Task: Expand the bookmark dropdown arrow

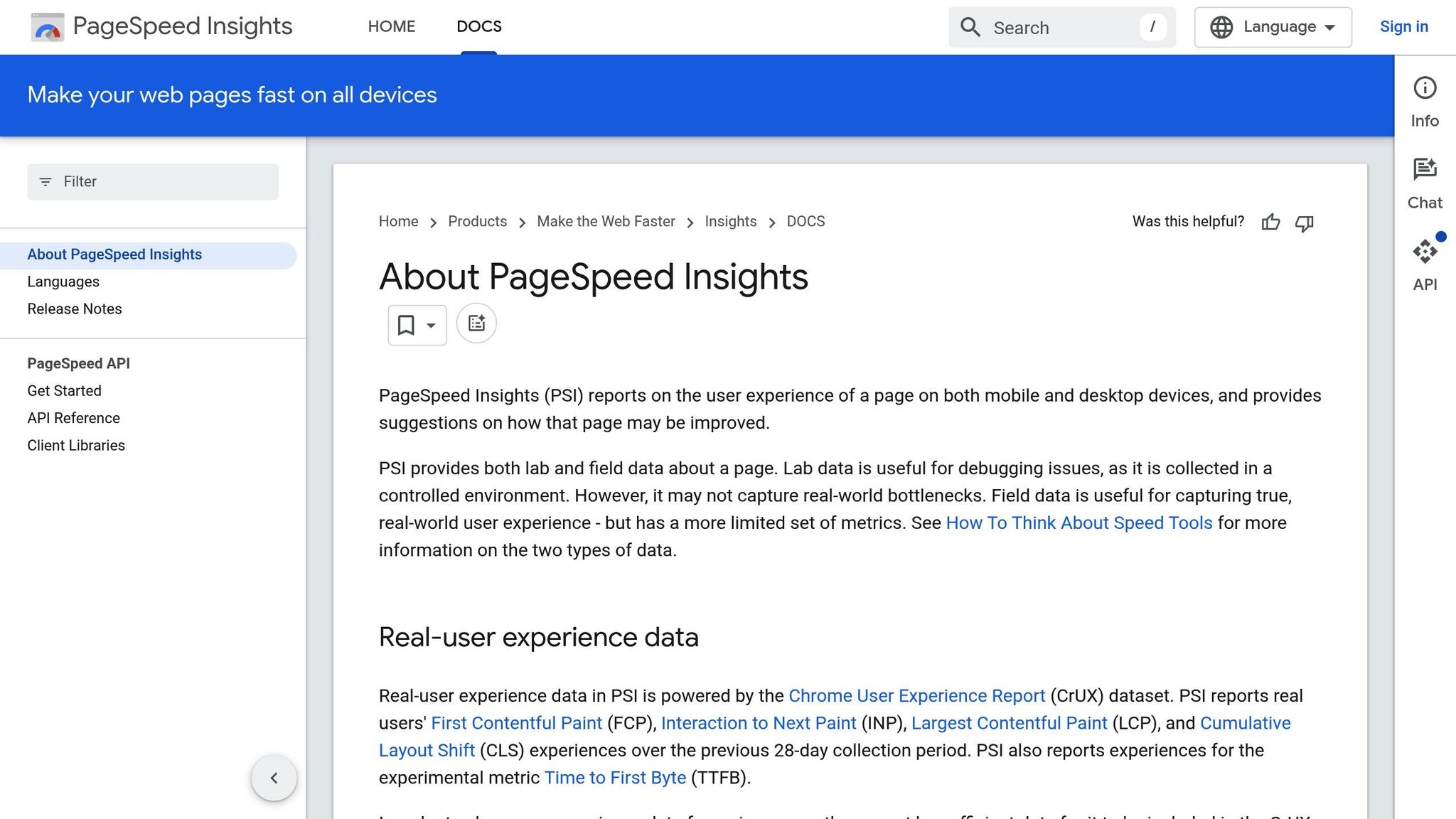Action: point(431,326)
